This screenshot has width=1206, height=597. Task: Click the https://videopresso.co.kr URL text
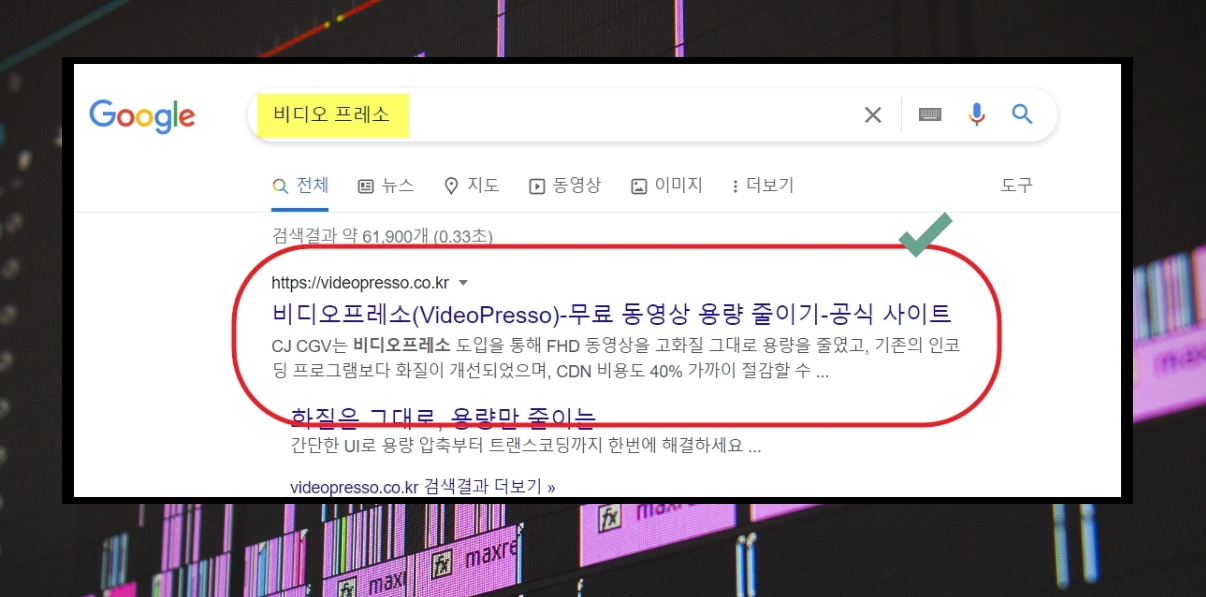point(361,282)
